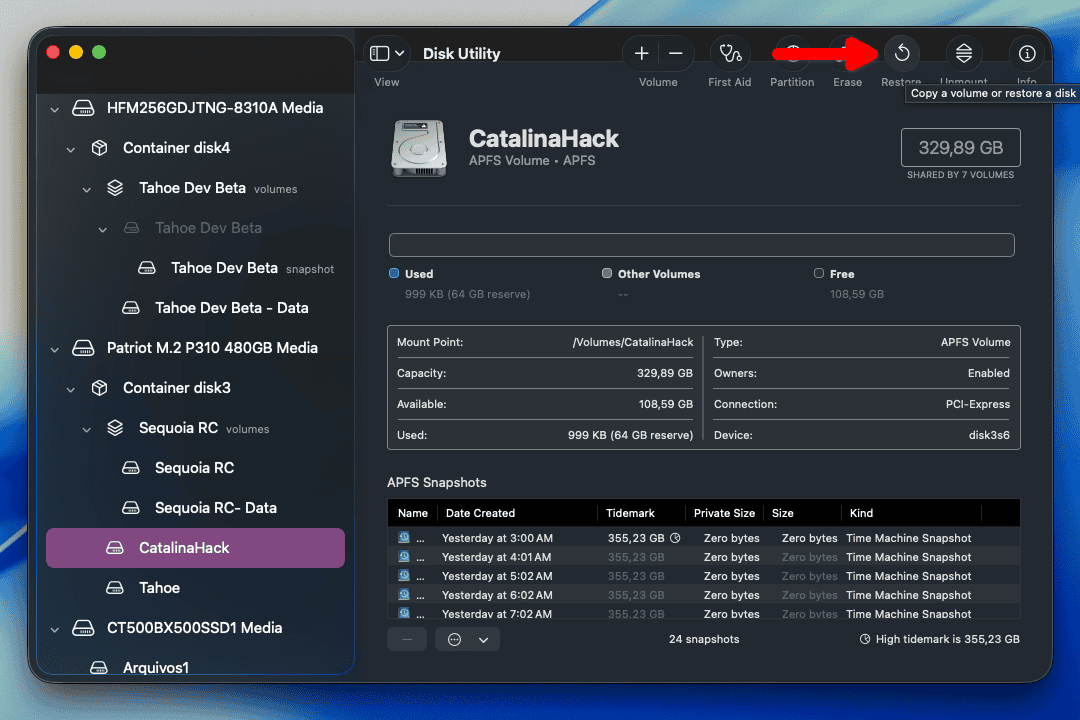This screenshot has height=720, width=1080.
Task: Select the Tahoe volume in sidebar
Action: (159, 588)
